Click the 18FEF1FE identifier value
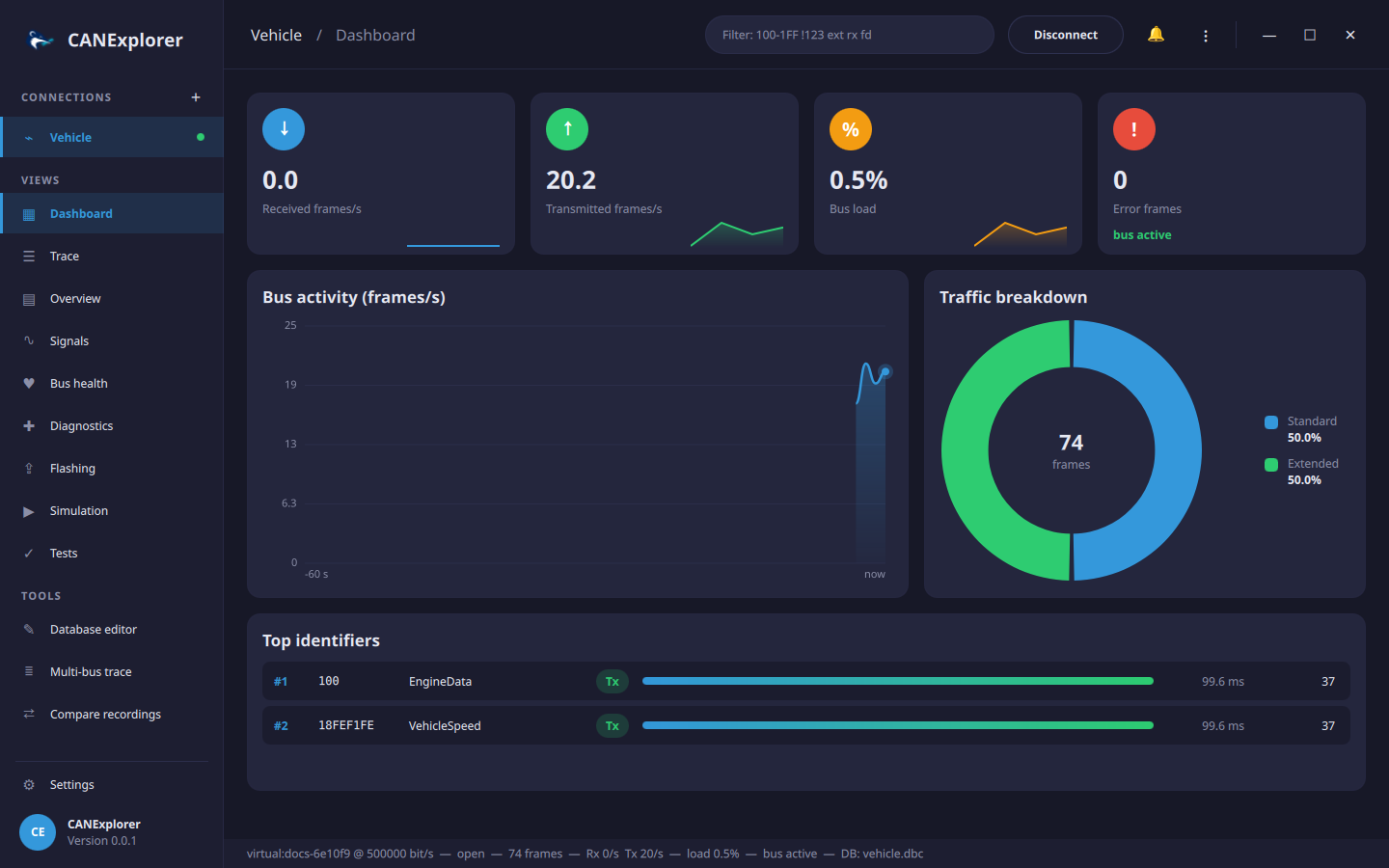Screen dimensions: 1389x868 click(x=346, y=725)
